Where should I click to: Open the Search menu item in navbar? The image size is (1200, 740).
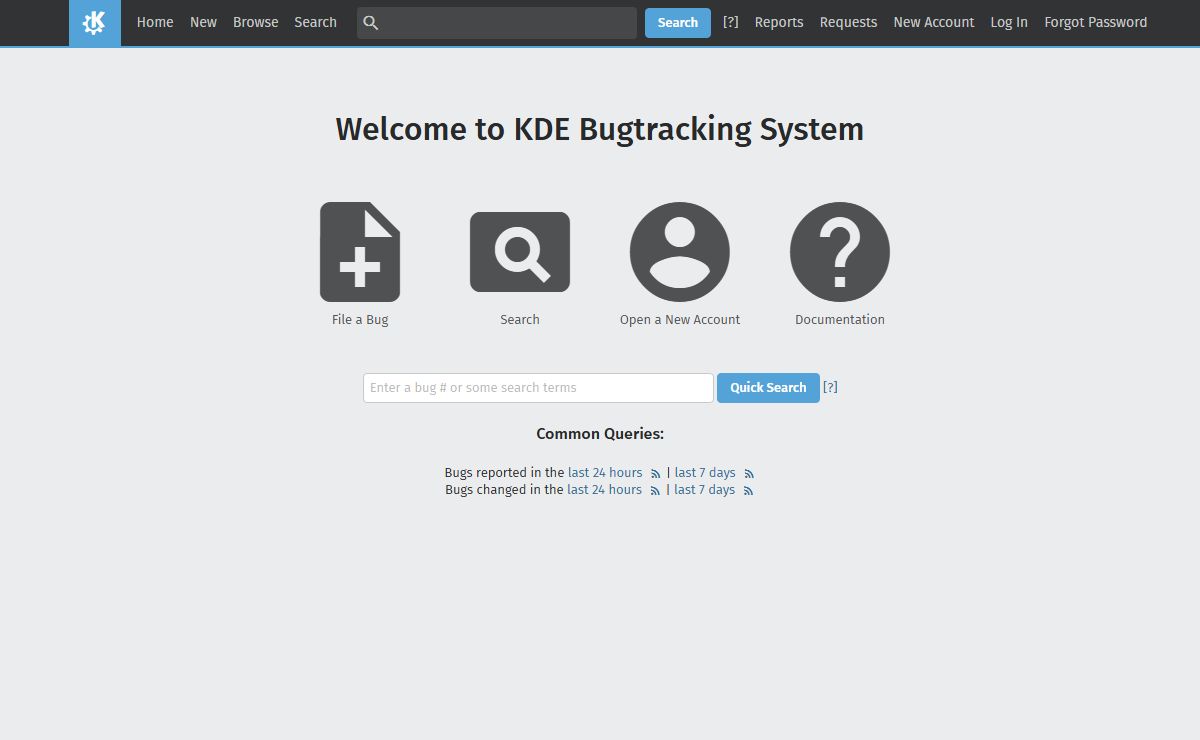click(315, 22)
